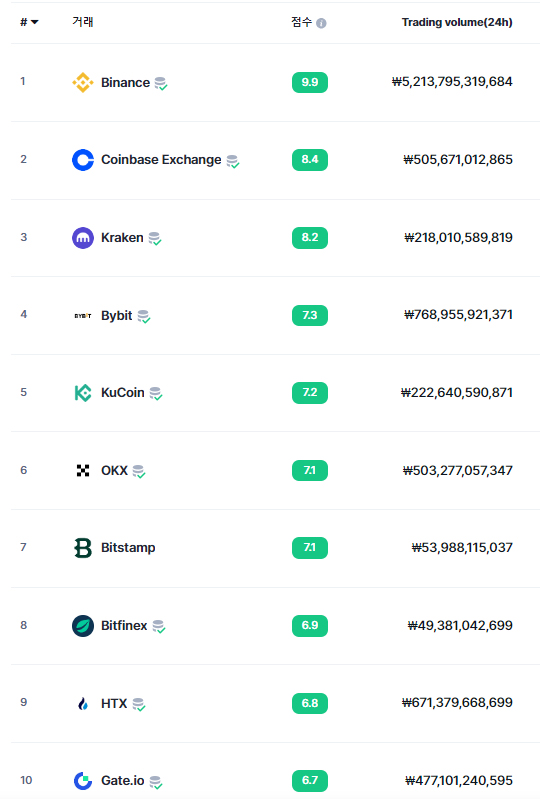Click the 9.9 score badge for Binance
Image resolution: width=540 pixels, height=799 pixels.
[310, 82]
